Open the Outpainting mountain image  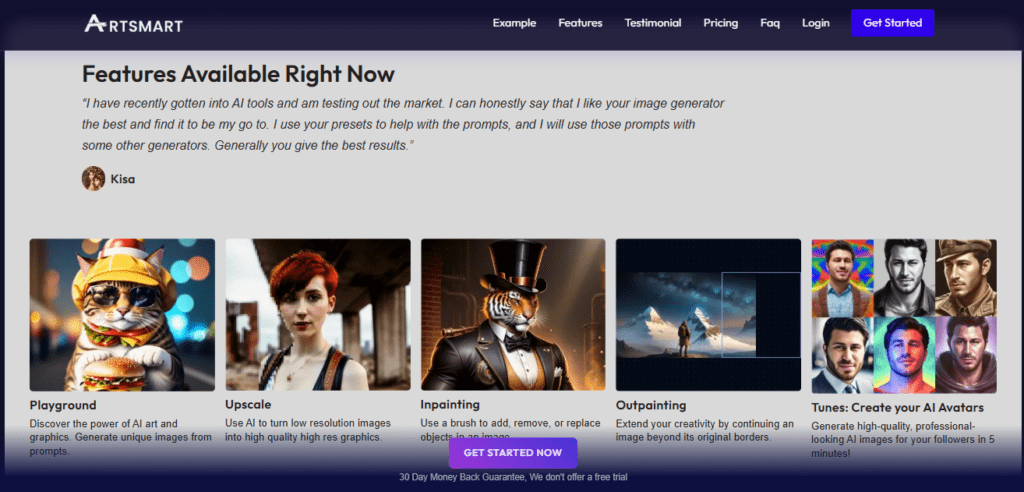tap(708, 315)
